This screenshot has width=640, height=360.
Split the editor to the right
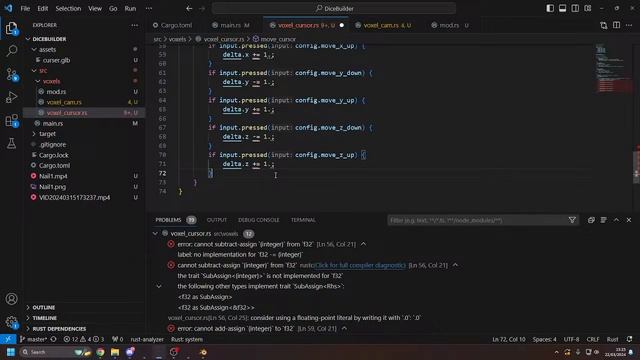coord(616,25)
